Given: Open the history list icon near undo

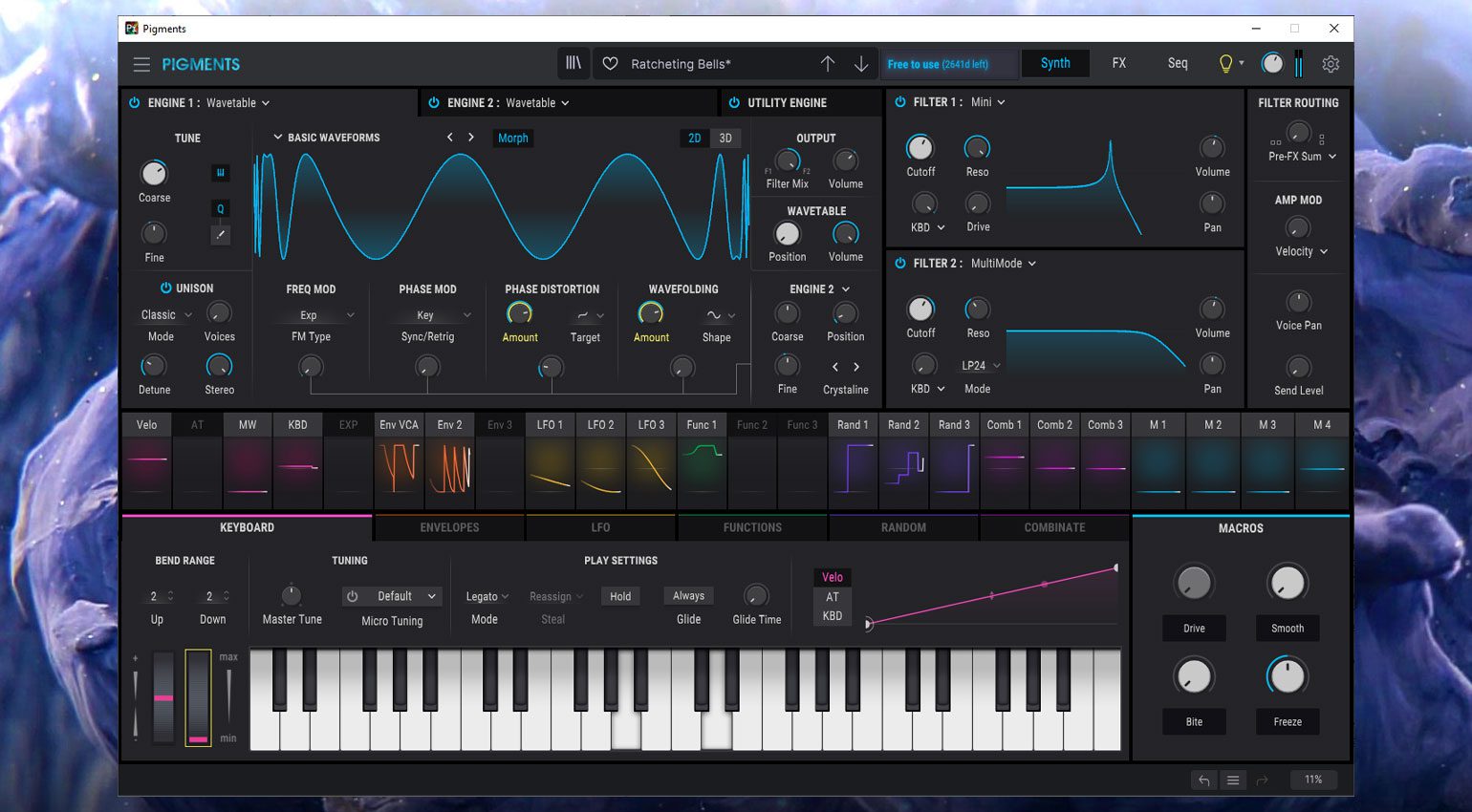Looking at the screenshot, I should pyautogui.click(x=1233, y=780).
